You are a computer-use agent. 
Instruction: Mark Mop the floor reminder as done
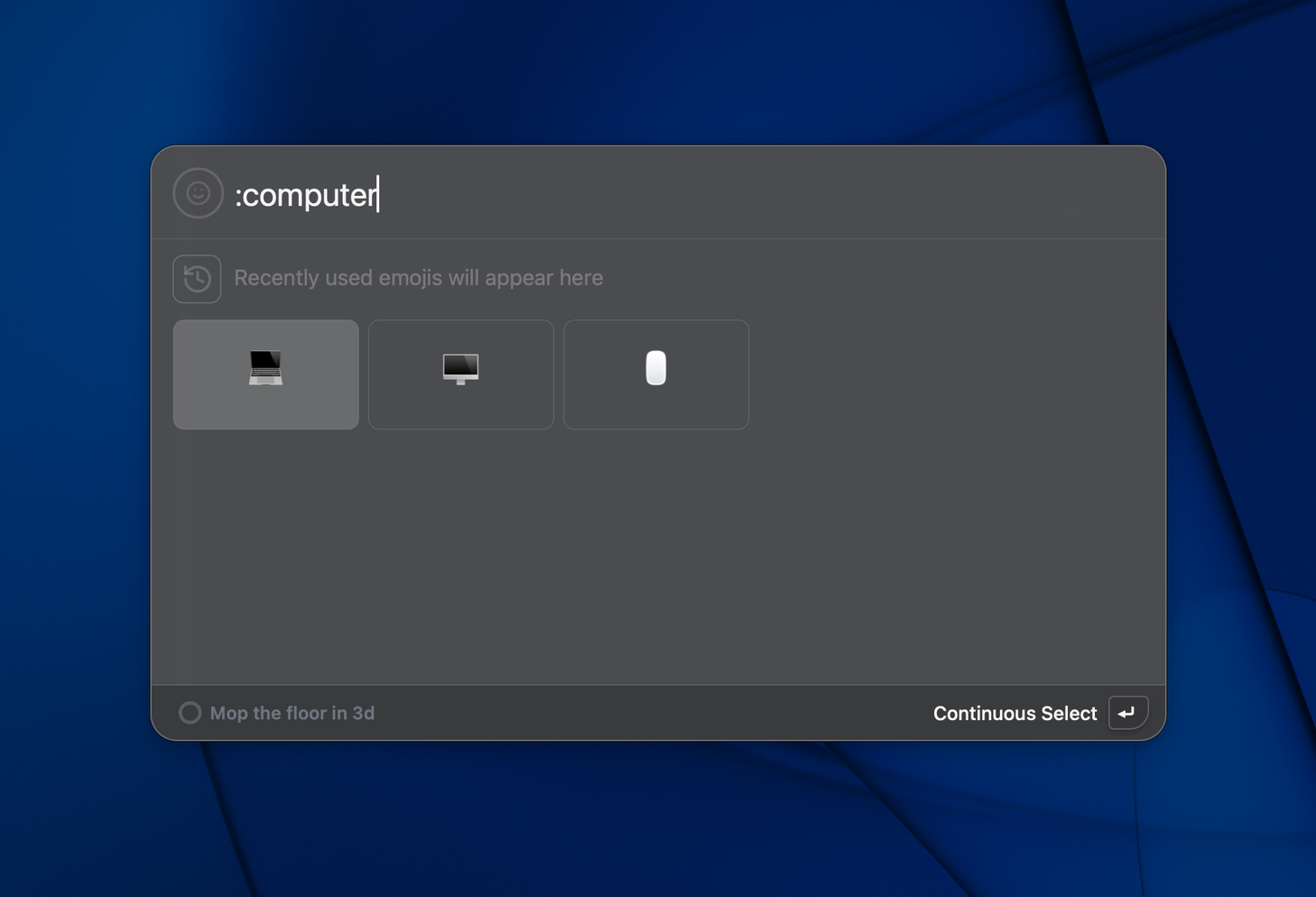coord(190,713)
